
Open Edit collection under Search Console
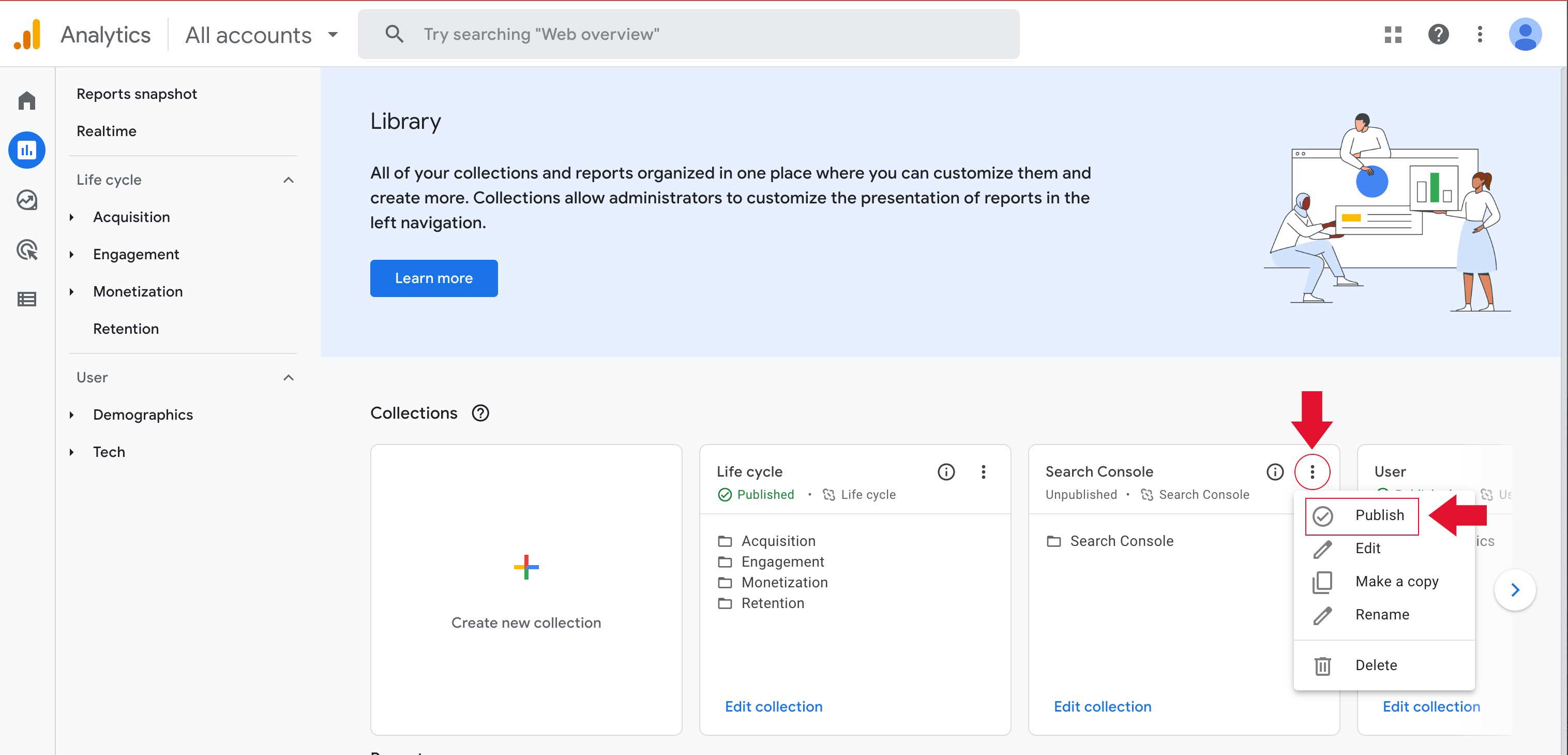click(1103, 706)
